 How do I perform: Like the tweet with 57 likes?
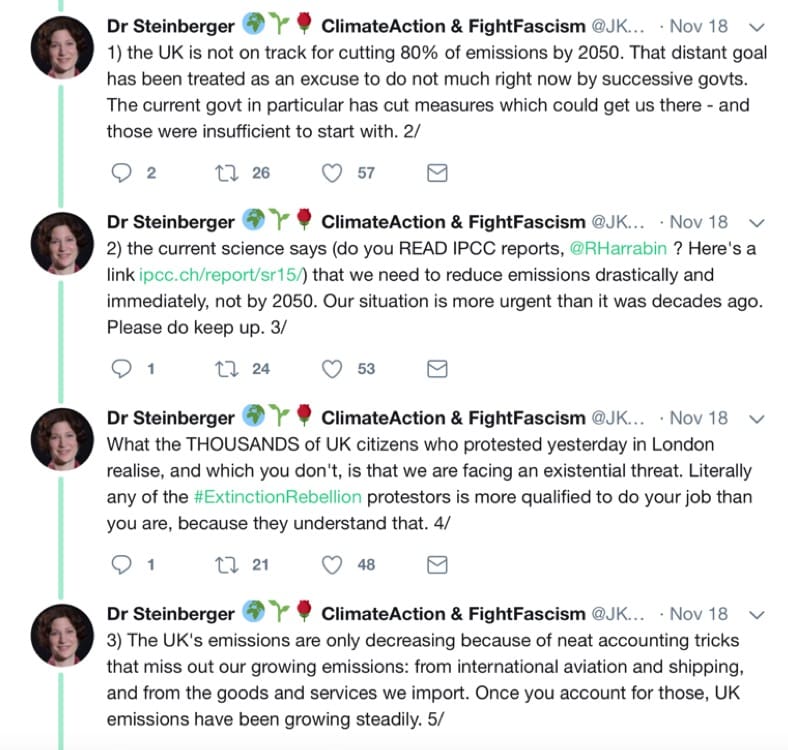[332, 173]
